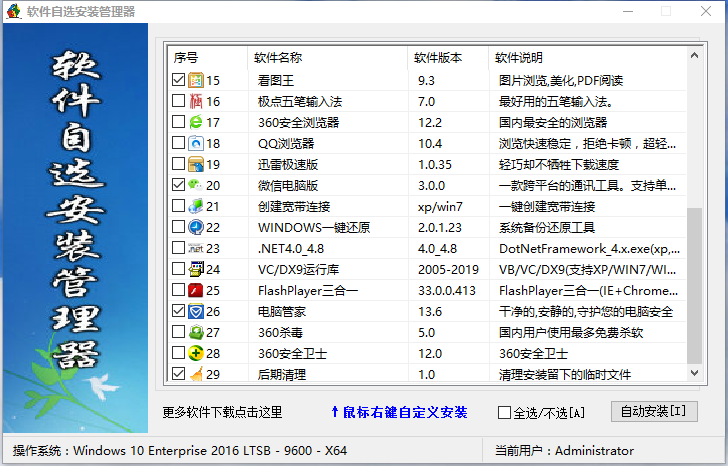This screenshot has width=728, height=466.
Task: Click the 360安全浏览器 name text
Action: [x=299, y=123]
